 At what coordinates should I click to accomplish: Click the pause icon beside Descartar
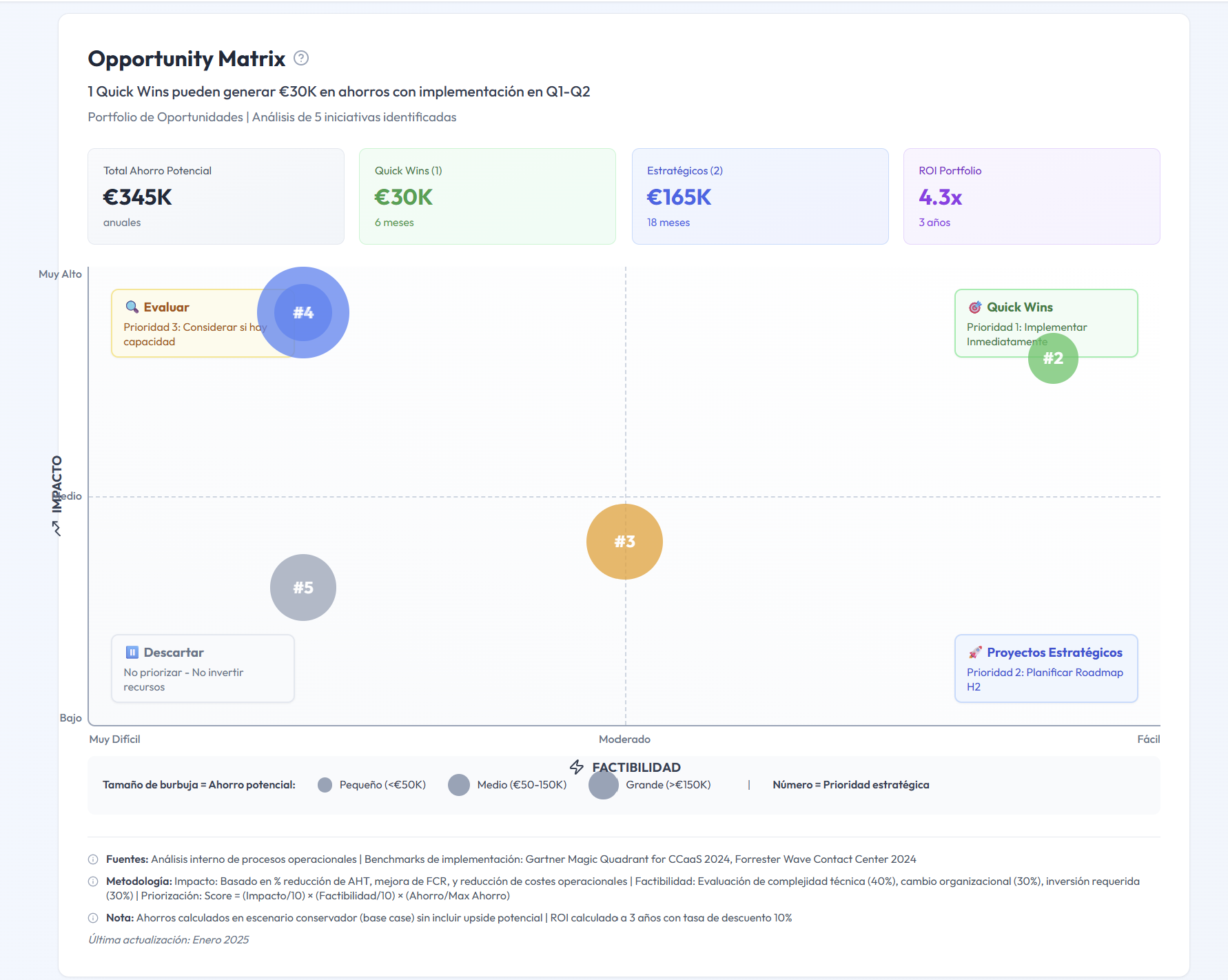tap(132, 652)
